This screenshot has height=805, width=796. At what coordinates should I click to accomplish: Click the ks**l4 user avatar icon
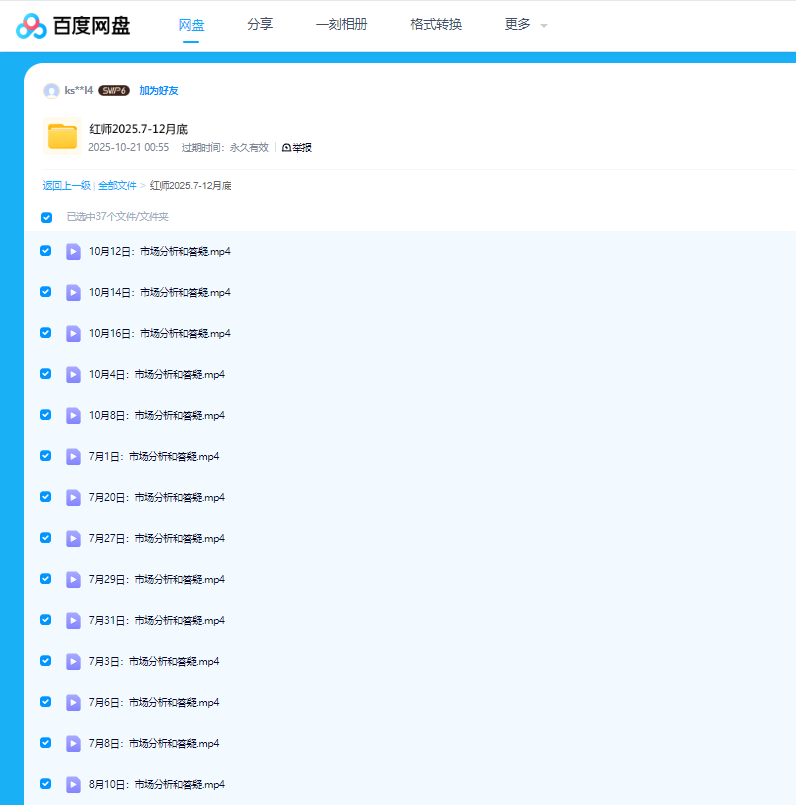point(51,91)
